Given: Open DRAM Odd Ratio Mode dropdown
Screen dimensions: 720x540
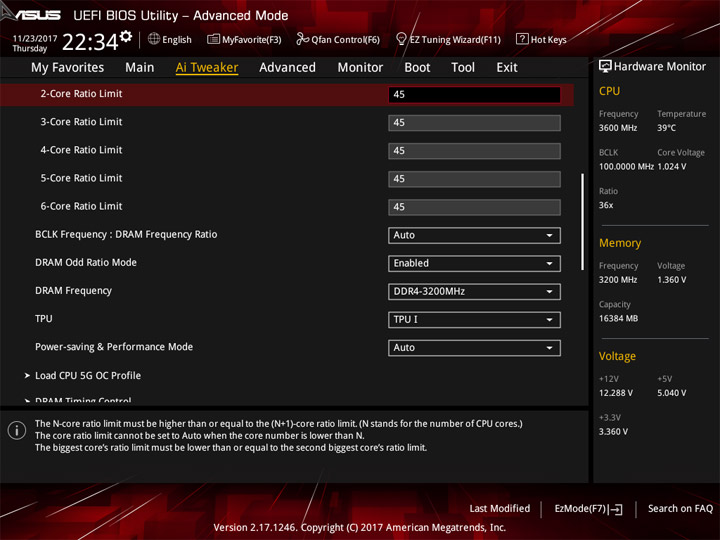Looking at the screenshot, I should (474, 263).
